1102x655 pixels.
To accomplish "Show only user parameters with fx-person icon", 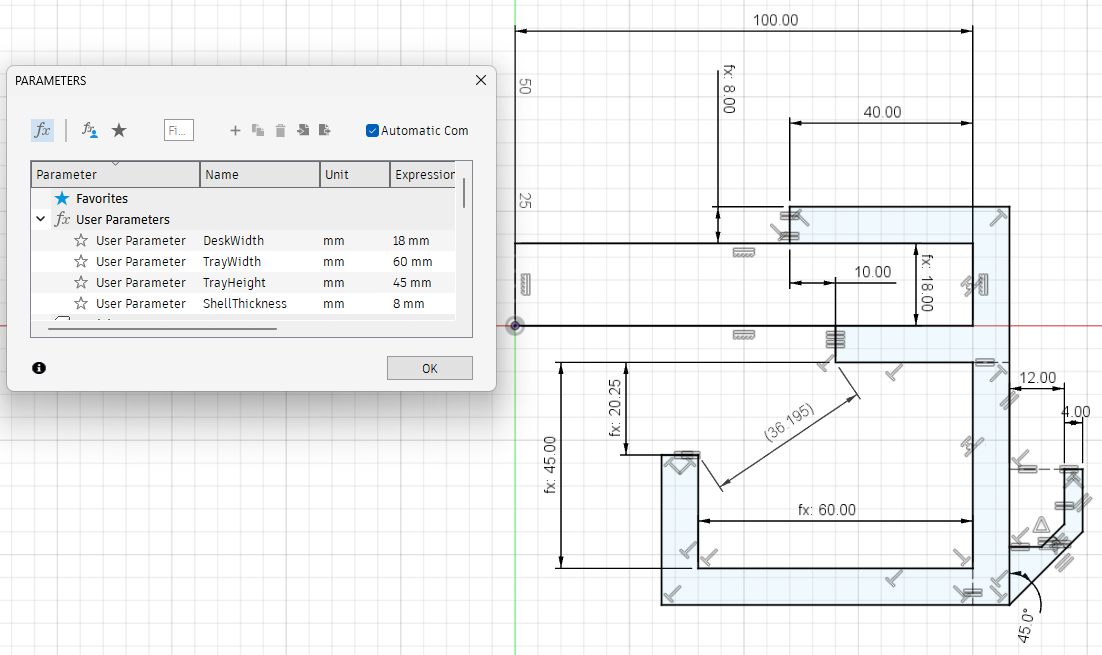I will 89,130.
